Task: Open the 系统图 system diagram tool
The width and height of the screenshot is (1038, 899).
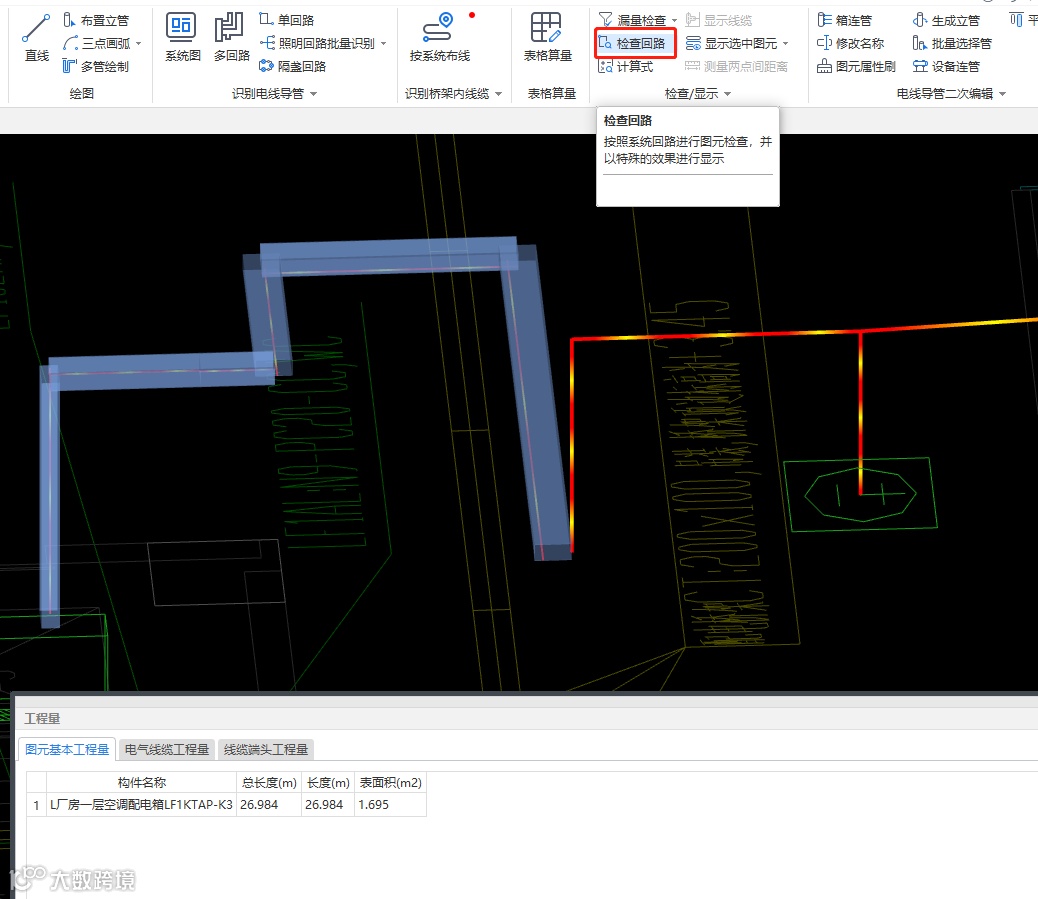Action: tap(182, 38)
